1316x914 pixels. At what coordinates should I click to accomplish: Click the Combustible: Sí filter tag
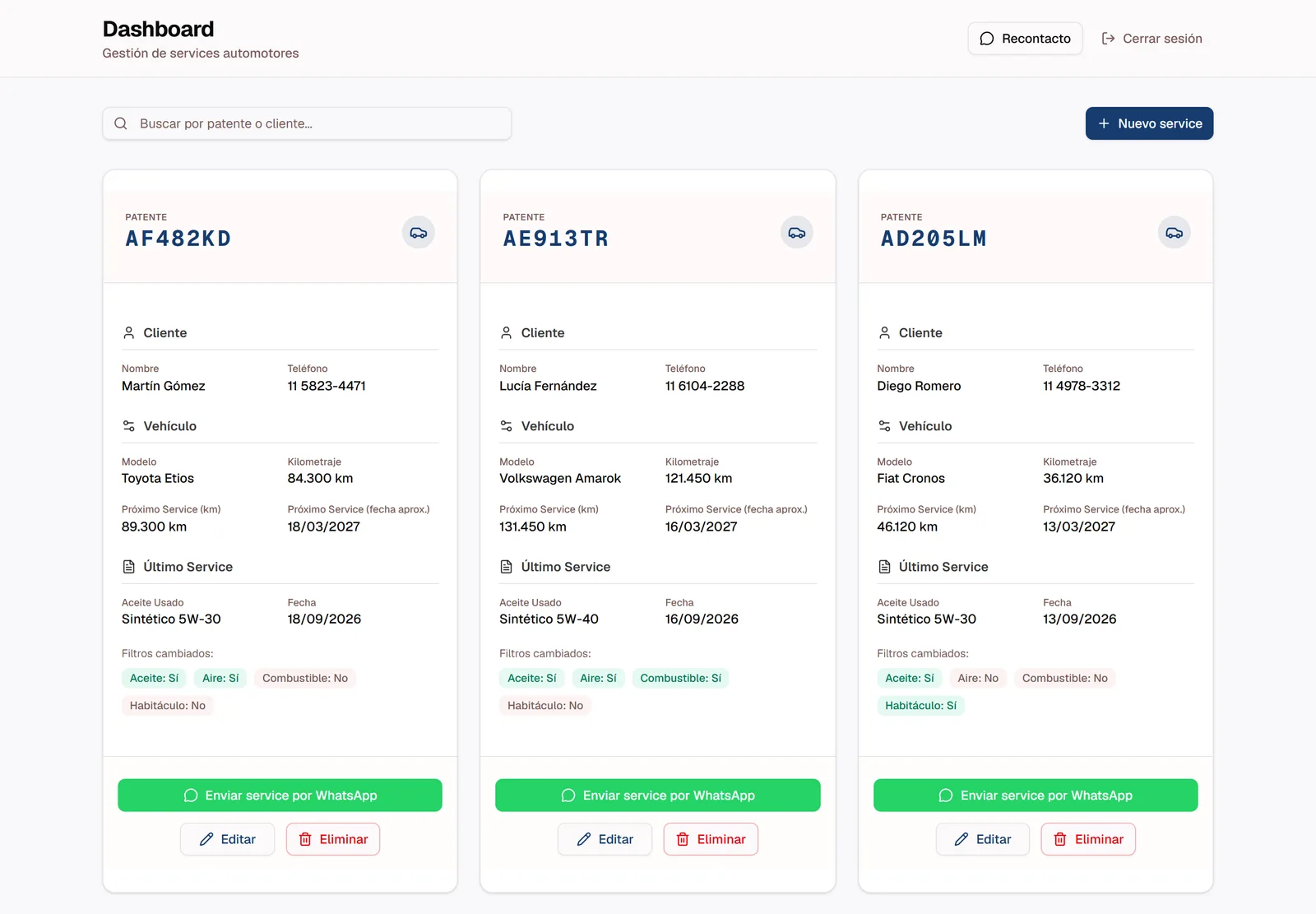click(x=680, y=678)
